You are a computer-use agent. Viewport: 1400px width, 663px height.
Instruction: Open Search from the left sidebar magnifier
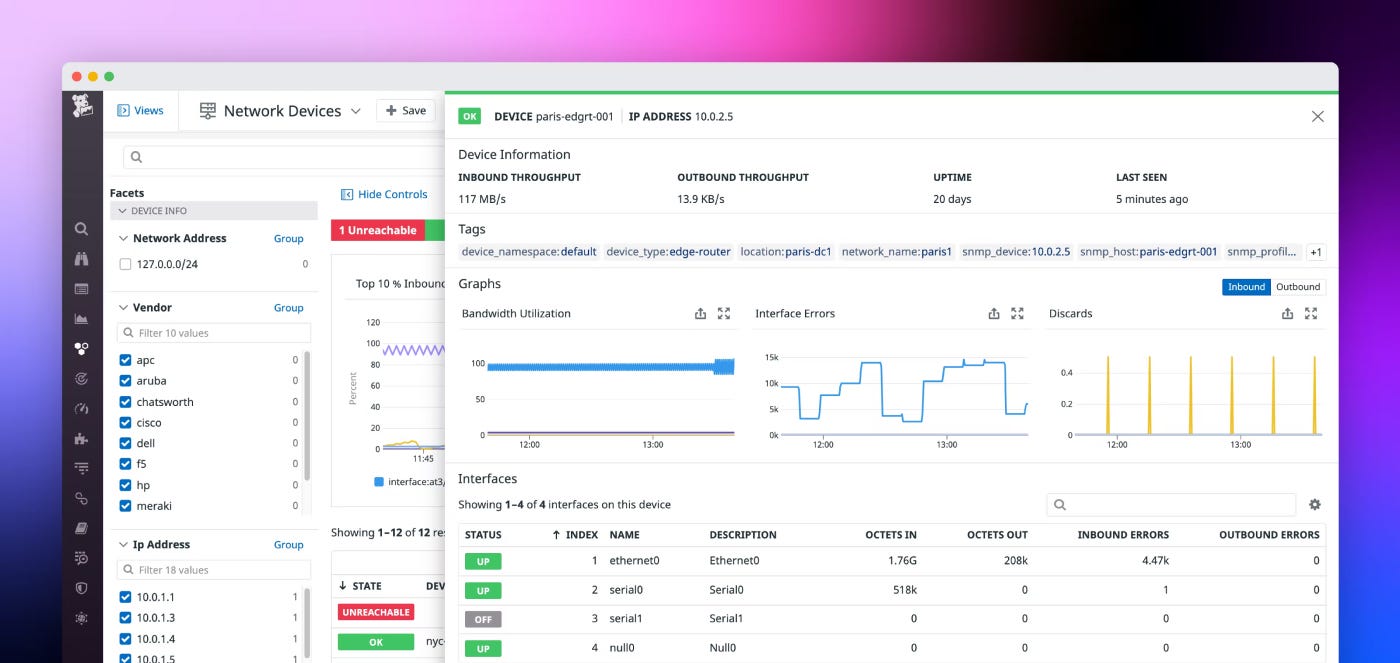[x=81, y=228]
